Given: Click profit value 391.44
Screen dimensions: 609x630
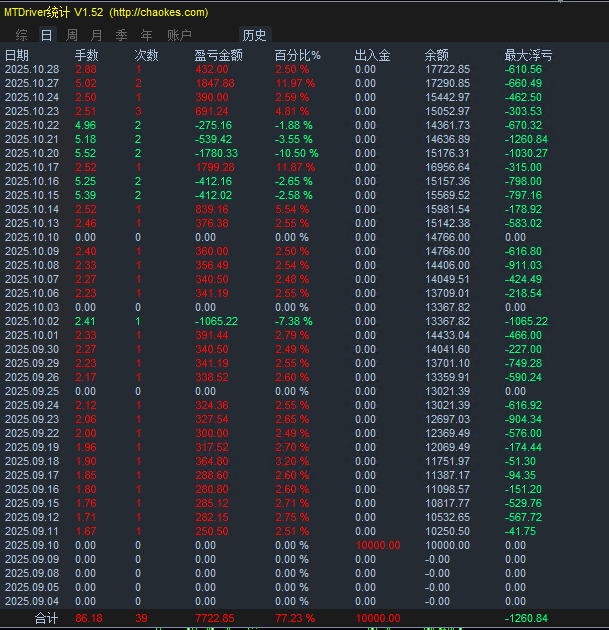Looking at the screenshot, I should click(212, 335).
